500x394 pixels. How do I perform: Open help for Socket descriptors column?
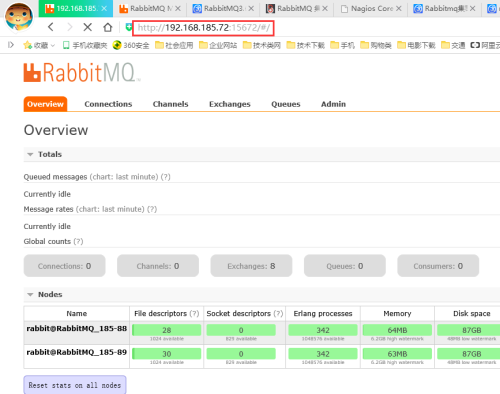click(x=278, y=313)
